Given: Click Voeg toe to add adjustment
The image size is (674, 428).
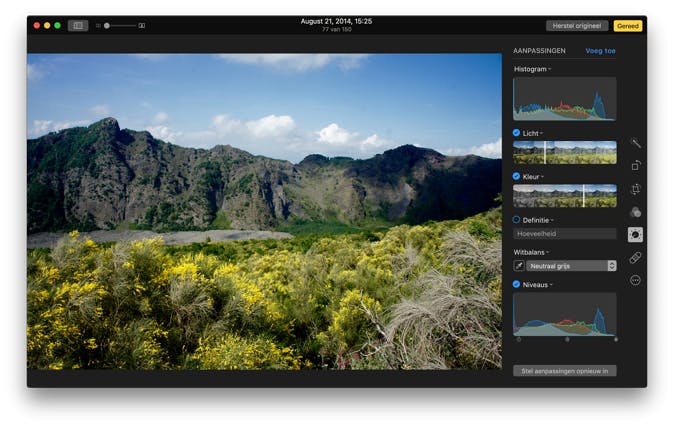Looking at the screenshot, I should coord(600,51).
